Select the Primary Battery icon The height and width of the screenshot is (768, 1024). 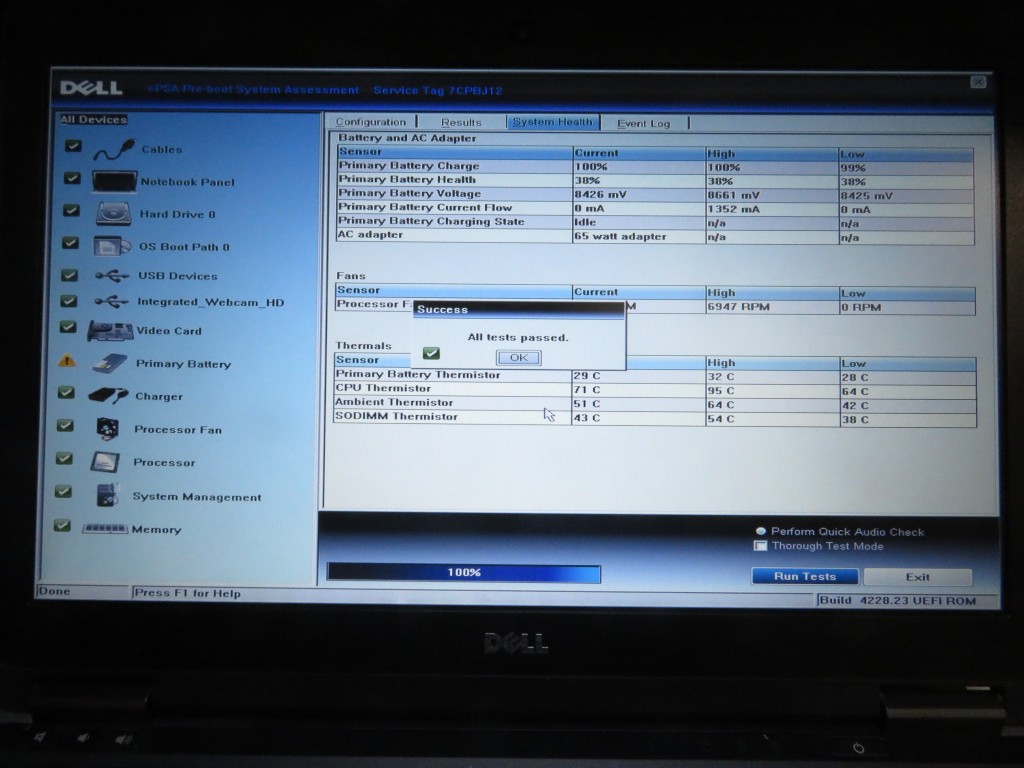point(110,363)
